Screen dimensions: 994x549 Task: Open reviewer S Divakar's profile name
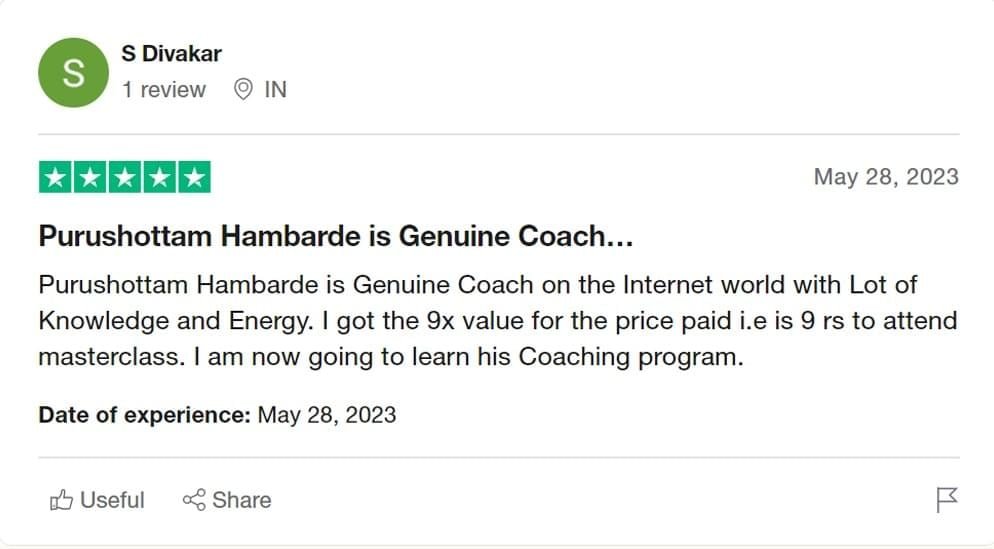pos(171,54)
